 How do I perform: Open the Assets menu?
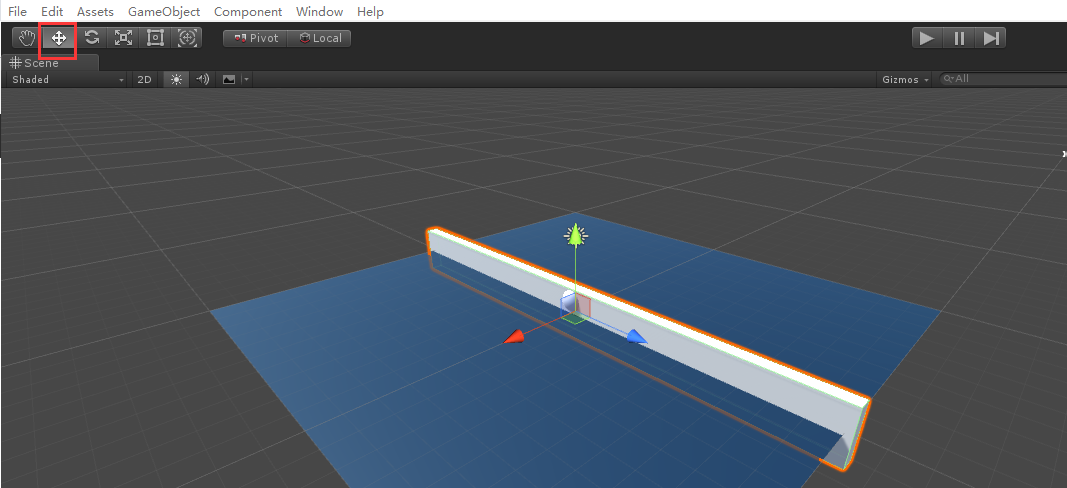95,12
